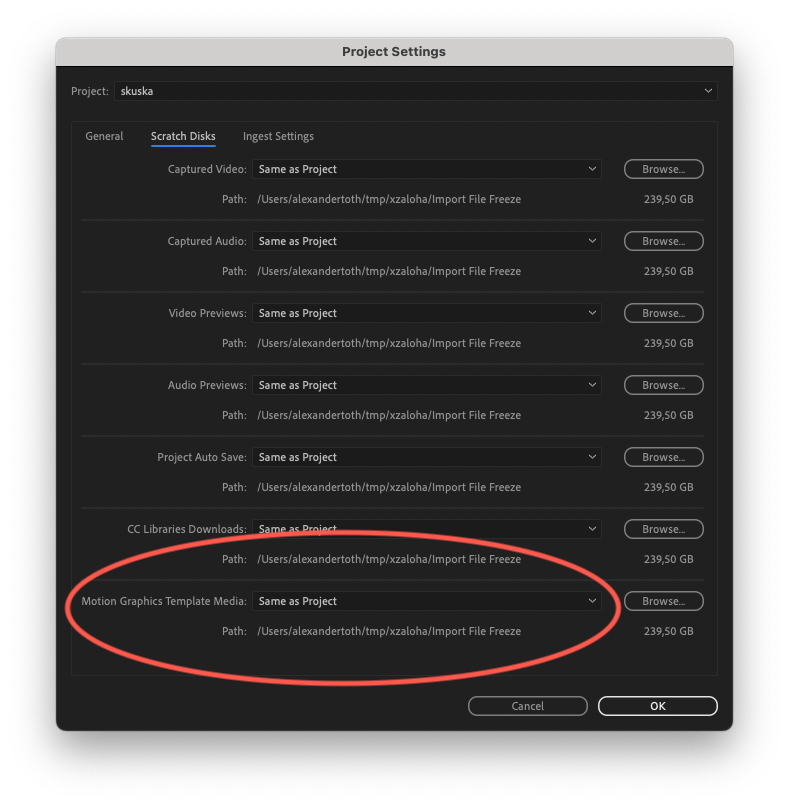
Task: Expand the Project Auto Save dropdown
Action: coord(426,457)
